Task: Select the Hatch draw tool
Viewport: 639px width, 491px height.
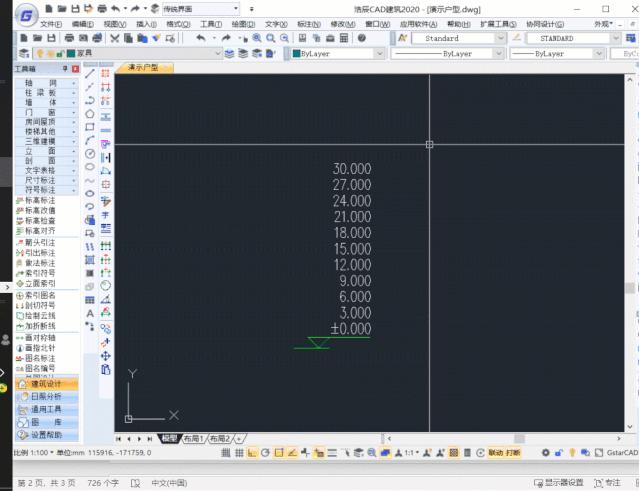Action: pos(90,260)
